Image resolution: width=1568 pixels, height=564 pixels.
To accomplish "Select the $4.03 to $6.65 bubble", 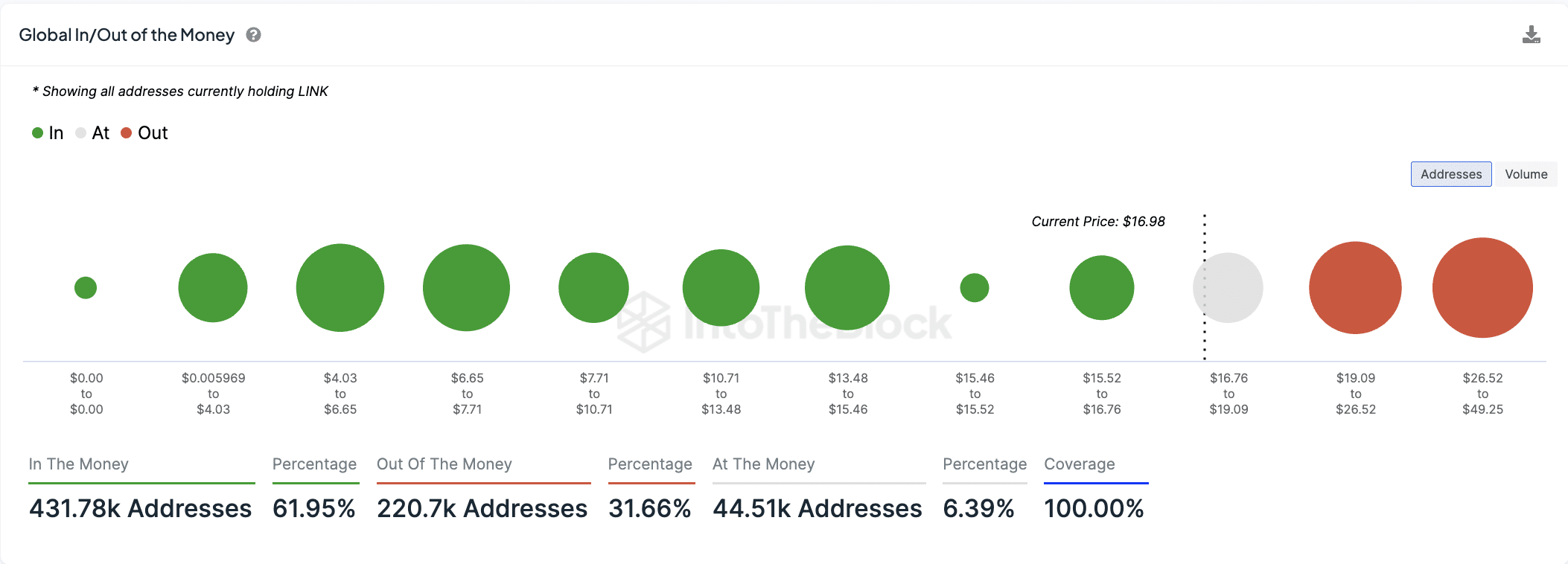I will (x=340, y=287).
